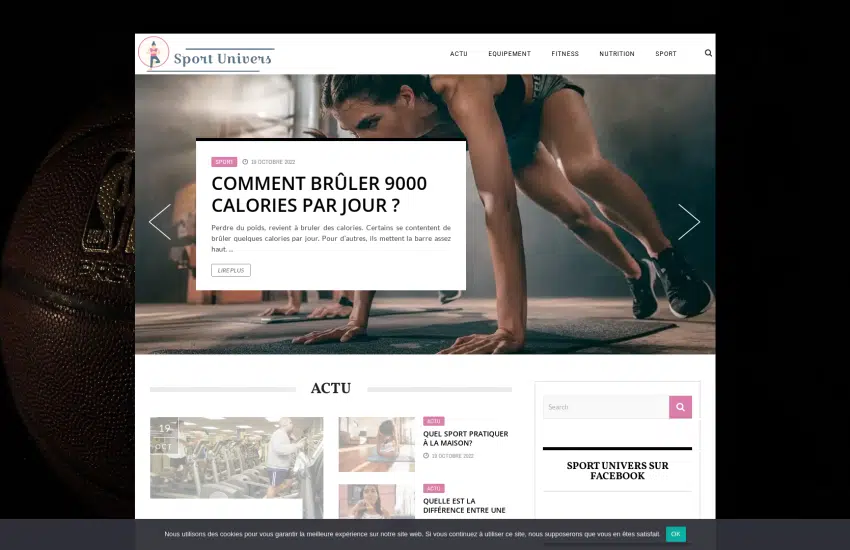
Task: Go to previous slide with left arrow
Action: pos(160,221)
